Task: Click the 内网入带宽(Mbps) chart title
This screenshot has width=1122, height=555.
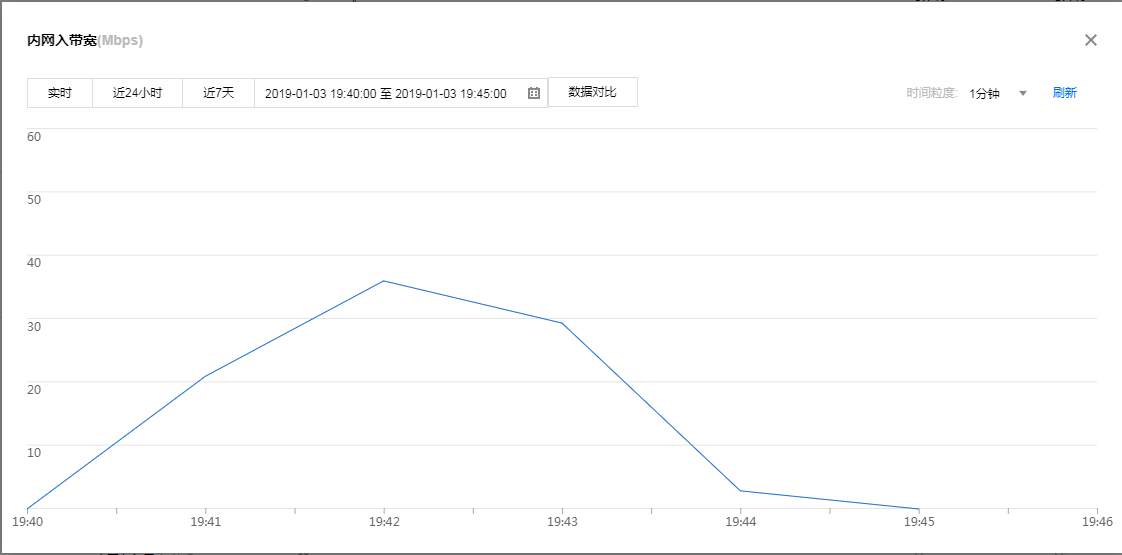Action: (85, 41)
